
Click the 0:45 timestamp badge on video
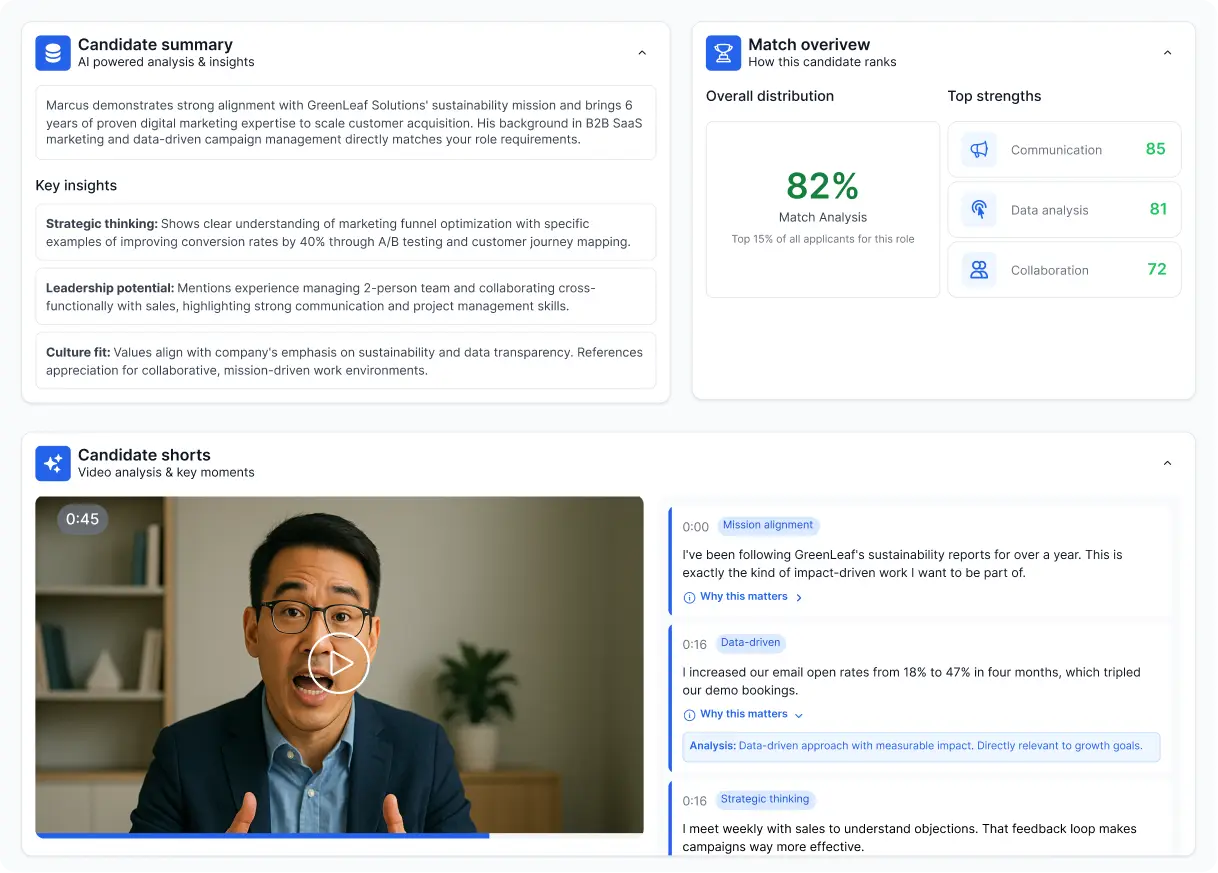click(83, 519)
